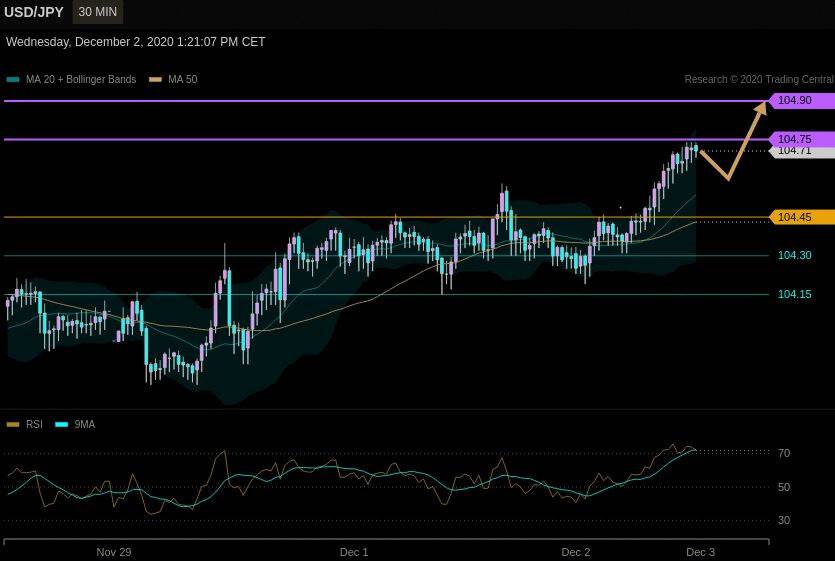Click the 104.45 pivot price tag

pyautogui.click(x=802, y=217)
